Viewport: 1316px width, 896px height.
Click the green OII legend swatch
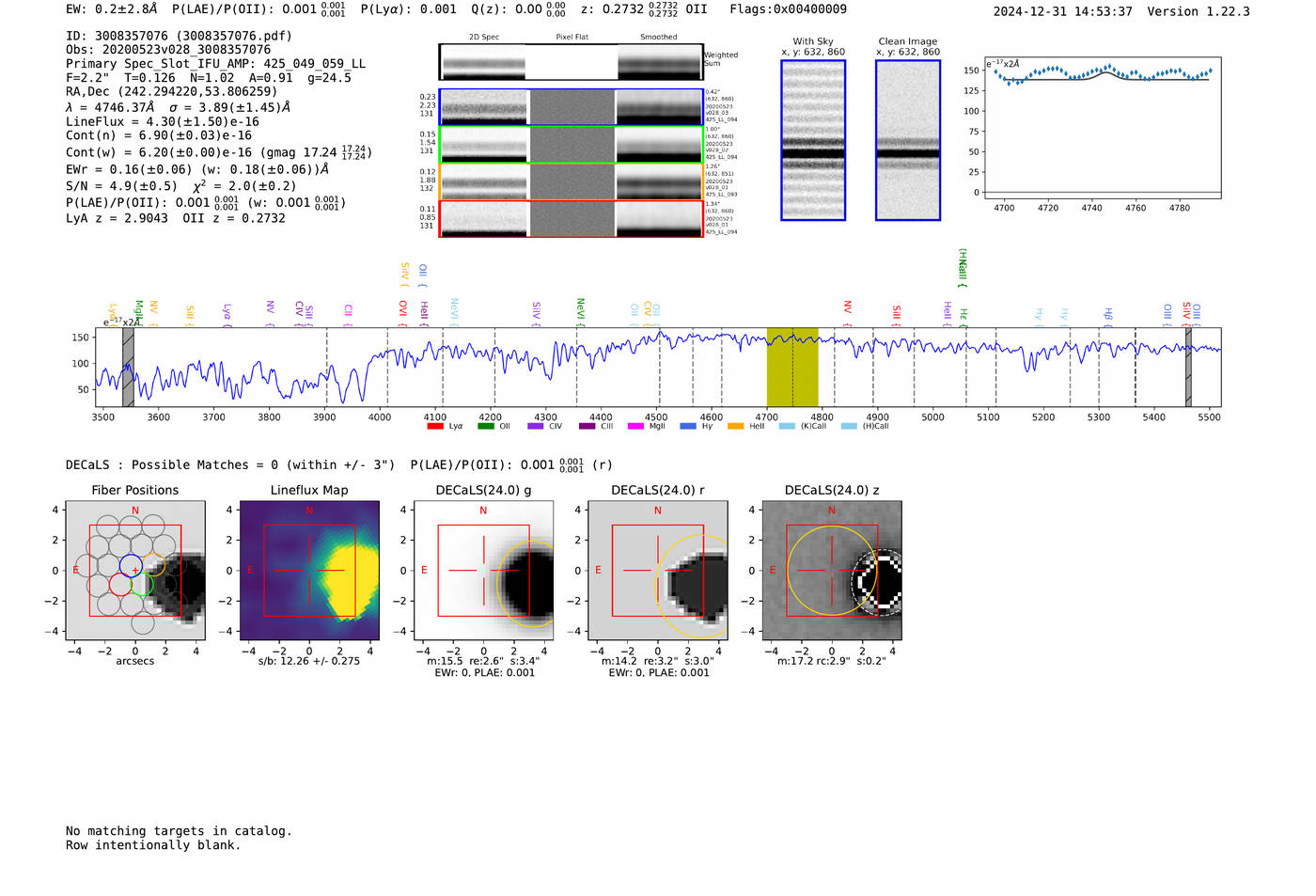485,426
